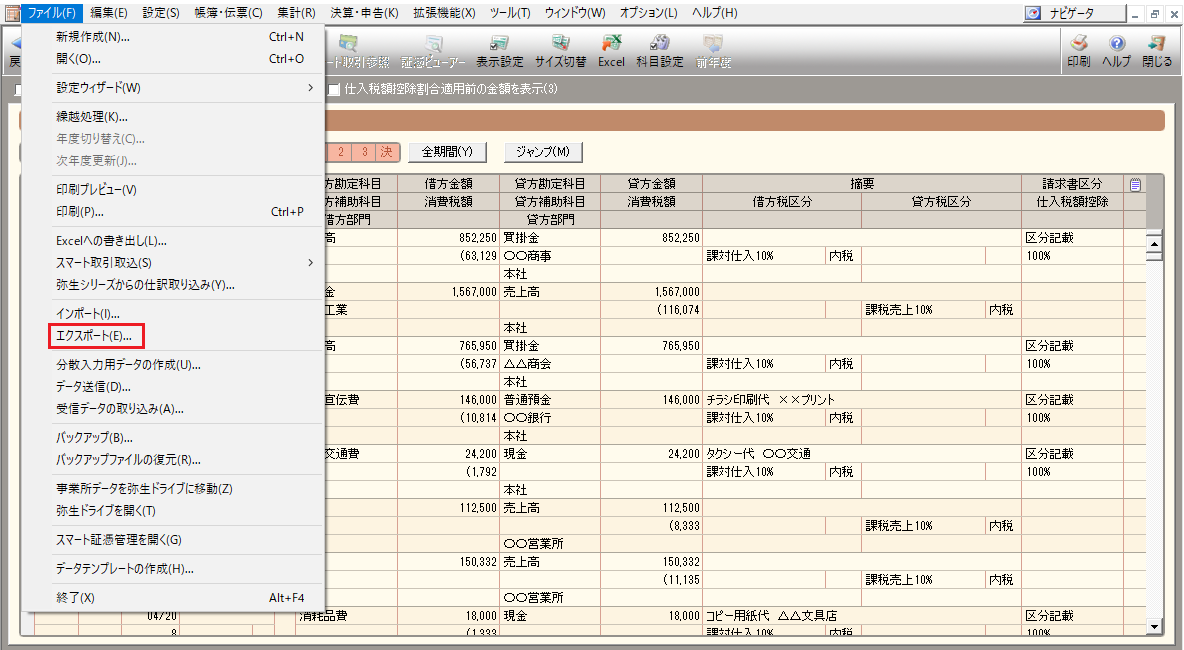Choose エクスポート(E)... from File menu

(95, 336)
